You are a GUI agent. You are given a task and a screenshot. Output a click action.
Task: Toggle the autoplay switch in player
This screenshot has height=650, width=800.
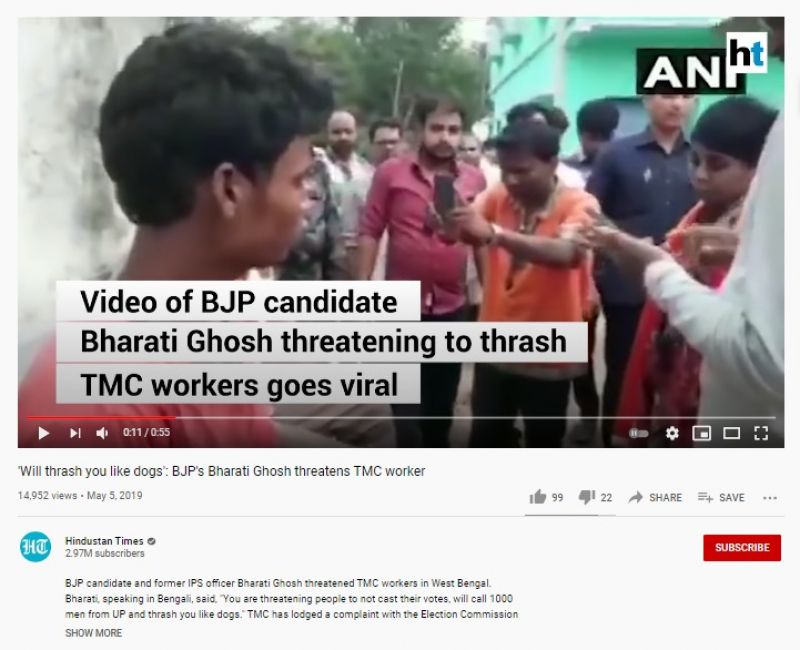[x=639, y=434]
